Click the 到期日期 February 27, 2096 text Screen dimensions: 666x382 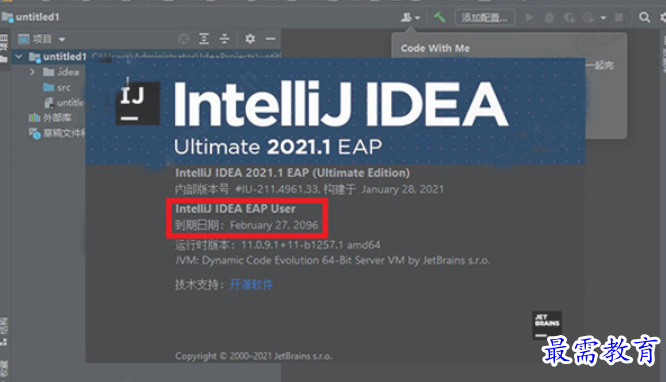click(x=246, y=225)
